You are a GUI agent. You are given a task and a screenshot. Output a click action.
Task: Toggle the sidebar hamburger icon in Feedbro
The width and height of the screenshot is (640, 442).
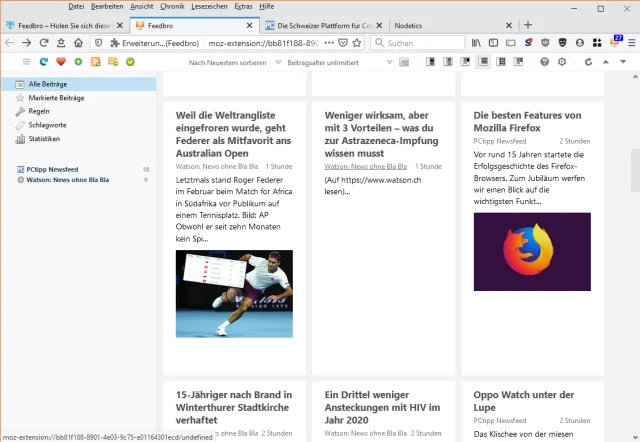(26, 62)
